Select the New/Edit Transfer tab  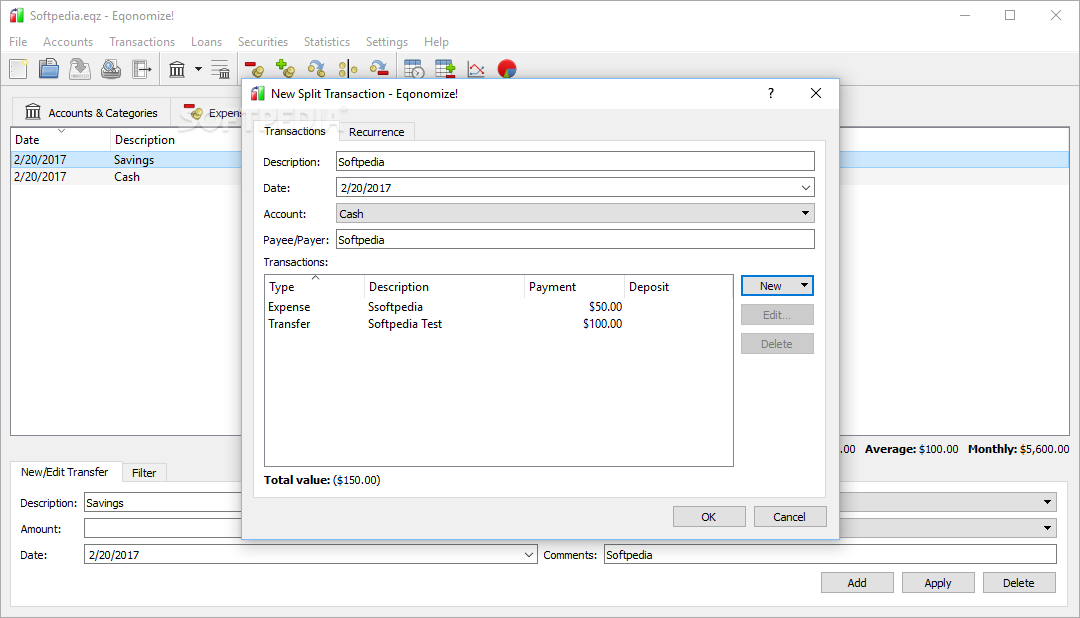tap(65, 472)
